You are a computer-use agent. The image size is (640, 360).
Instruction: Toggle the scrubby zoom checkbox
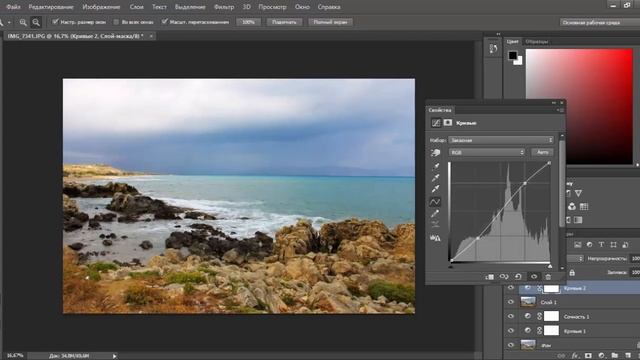tap(164, 22)
